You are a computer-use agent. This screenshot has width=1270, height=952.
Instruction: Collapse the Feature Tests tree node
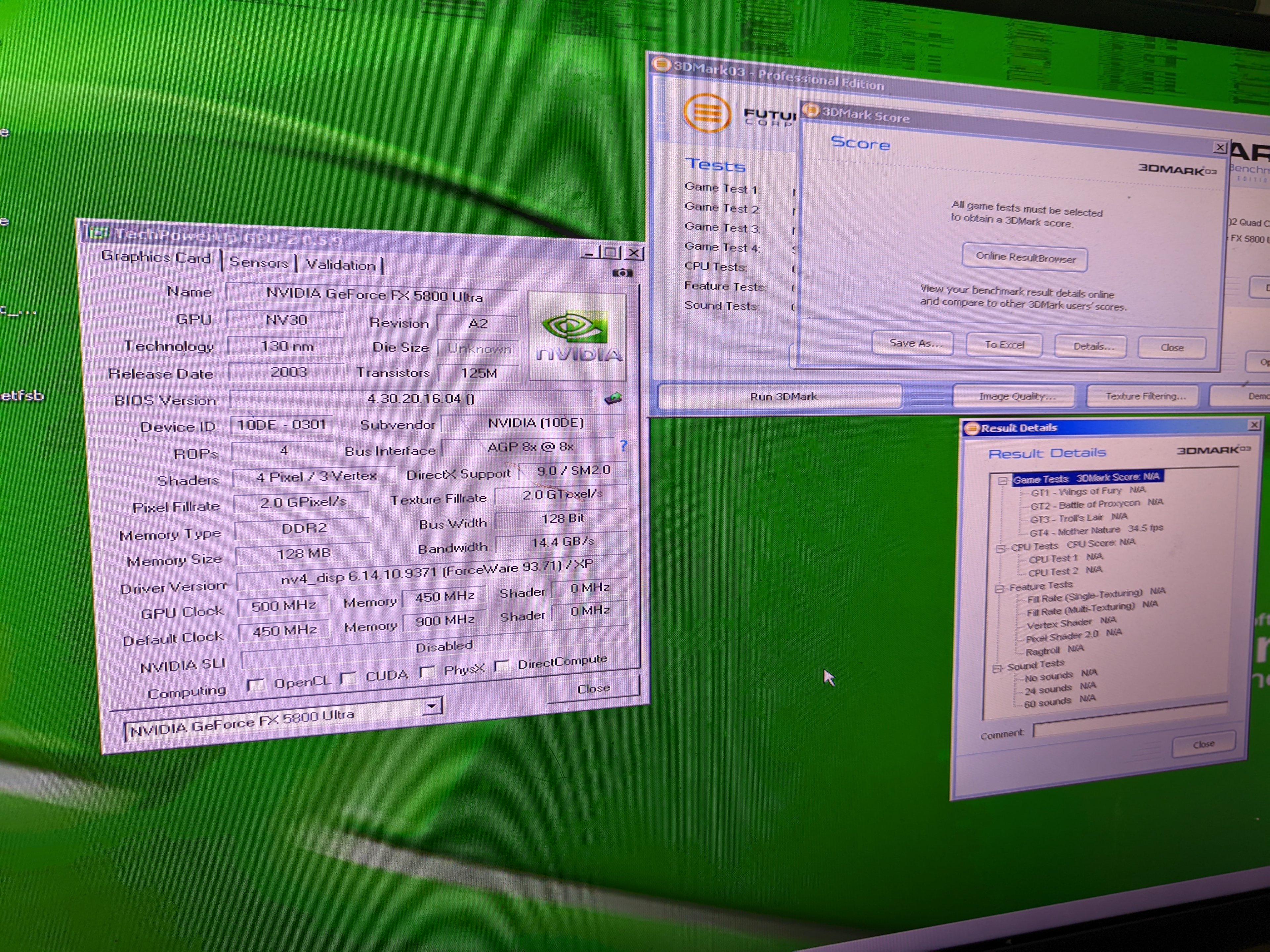(x=999, y=589)
